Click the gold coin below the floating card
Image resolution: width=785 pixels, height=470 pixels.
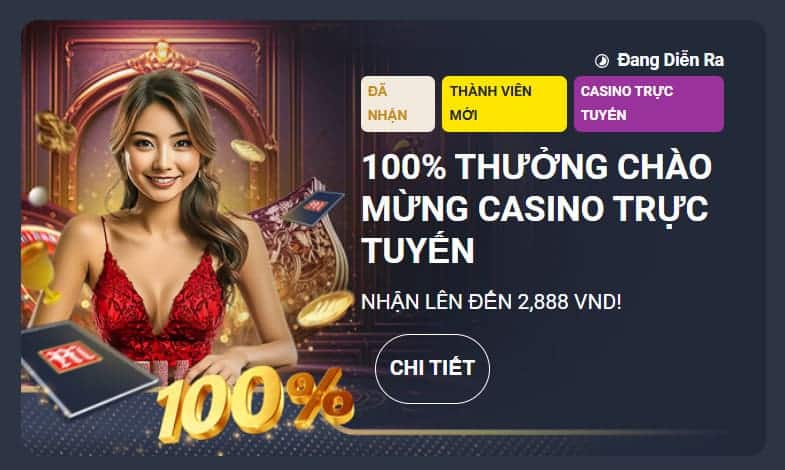(x=324, y=307)
